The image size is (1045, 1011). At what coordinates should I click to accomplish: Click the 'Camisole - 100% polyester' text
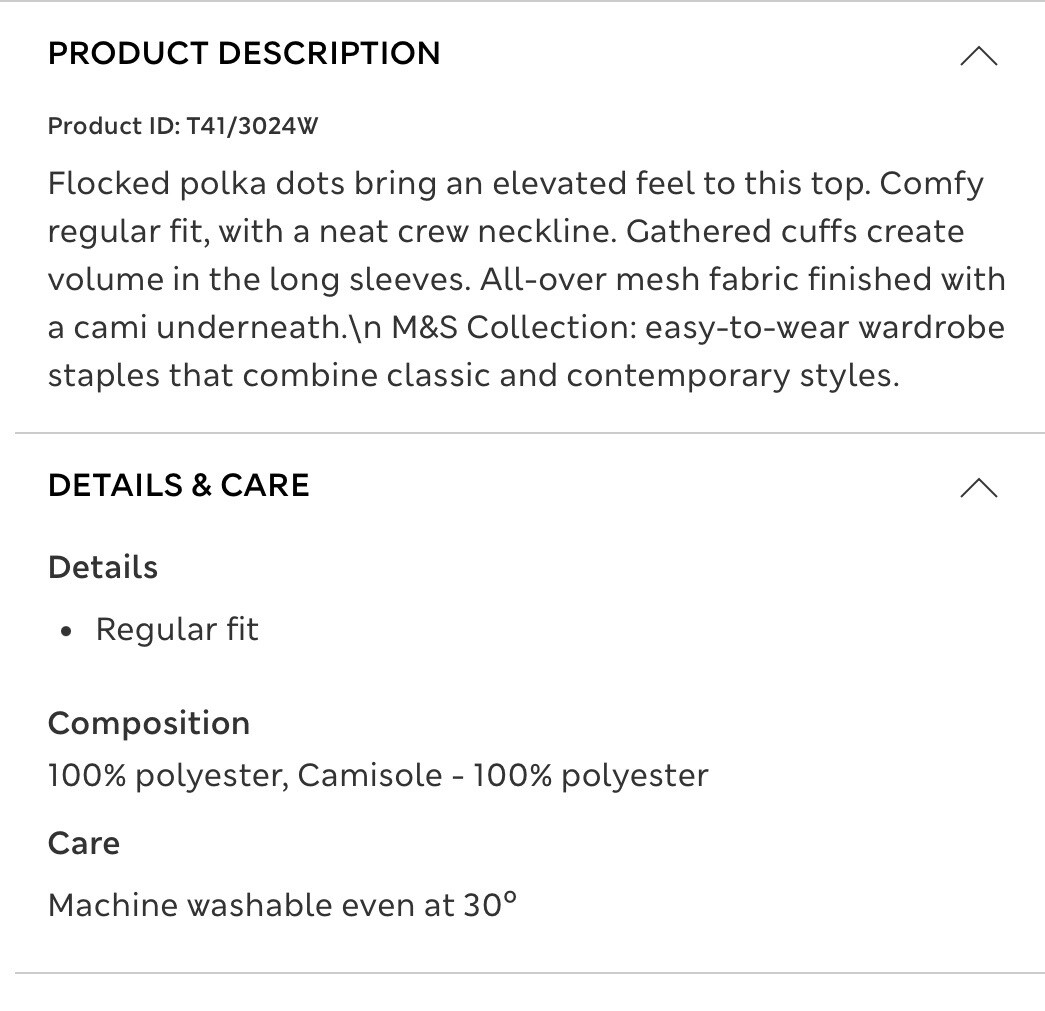click(503, 775)
